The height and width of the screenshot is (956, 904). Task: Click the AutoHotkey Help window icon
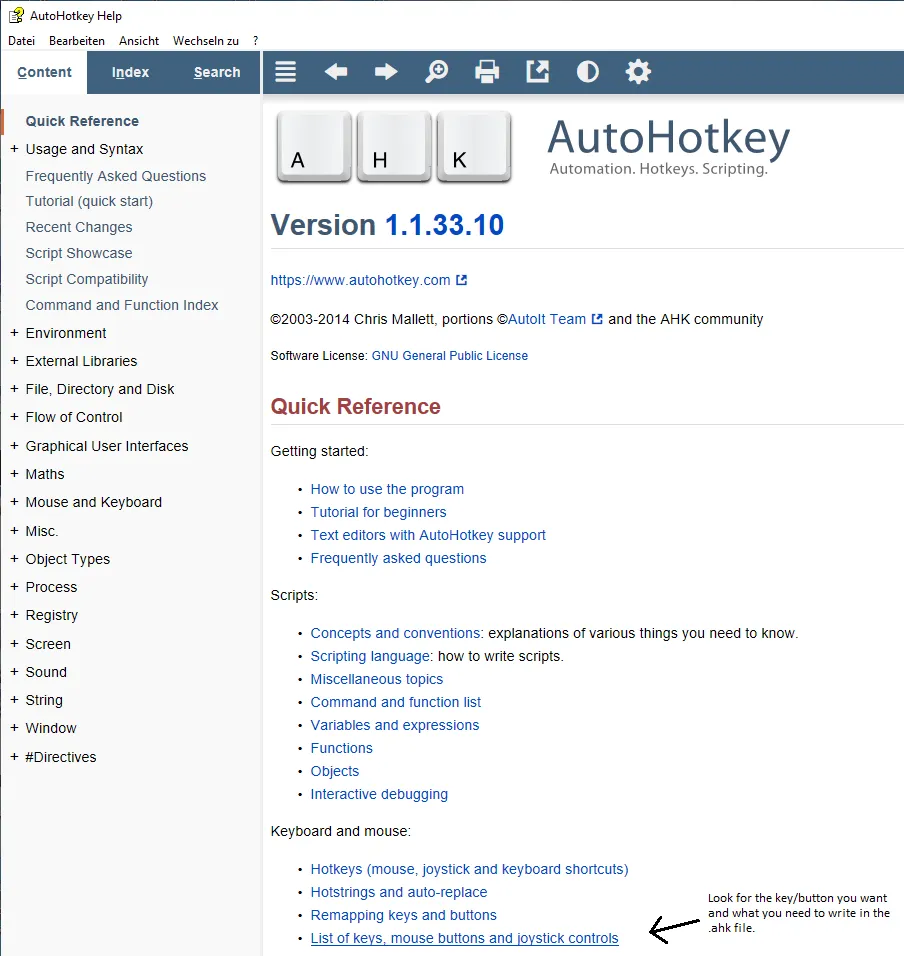click(16, 15)
